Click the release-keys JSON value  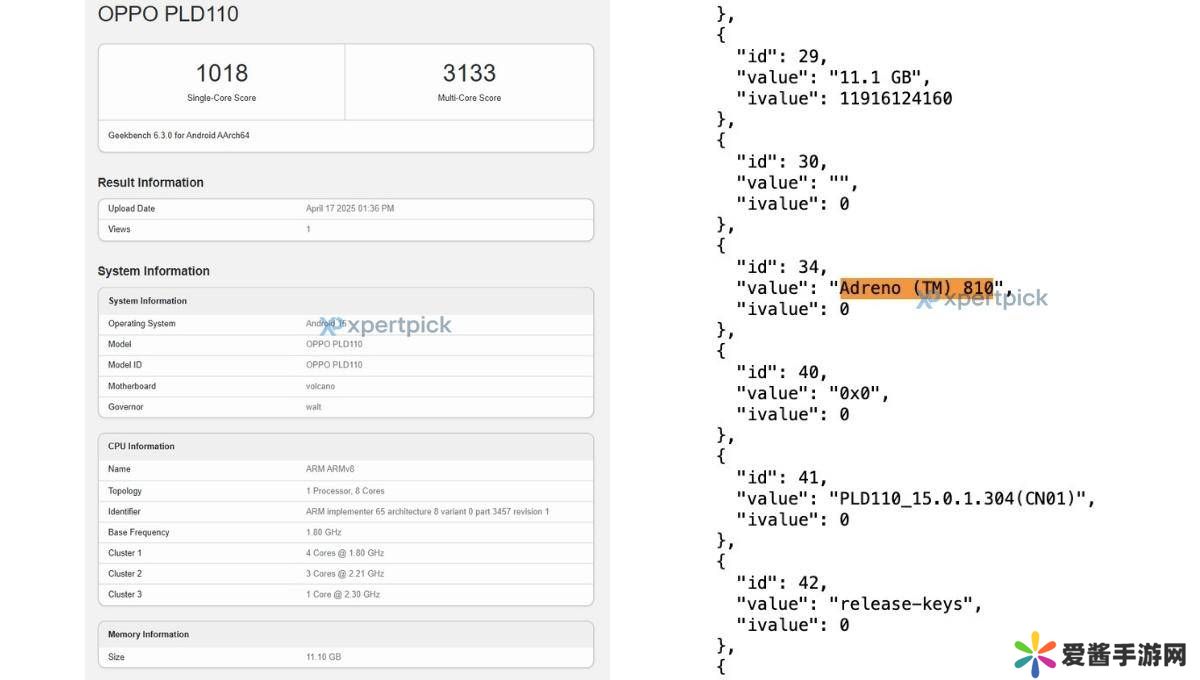(905, 603)
